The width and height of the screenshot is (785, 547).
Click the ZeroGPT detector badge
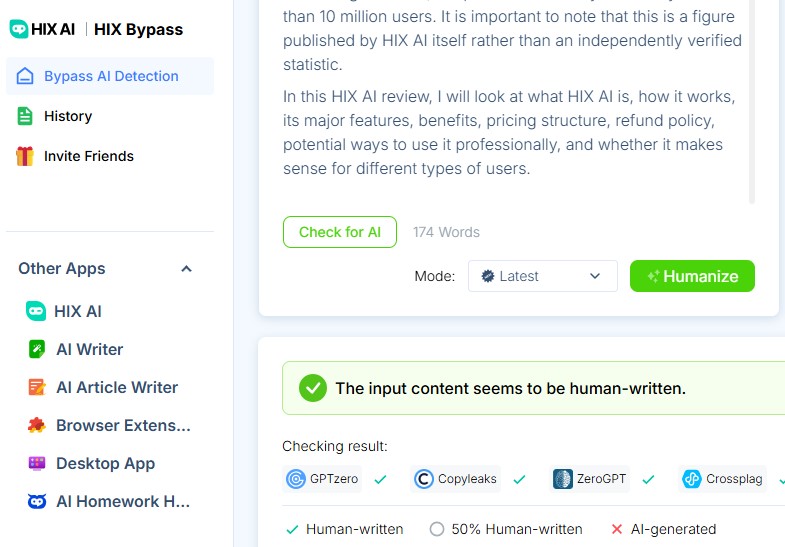[x=589, y=479]
